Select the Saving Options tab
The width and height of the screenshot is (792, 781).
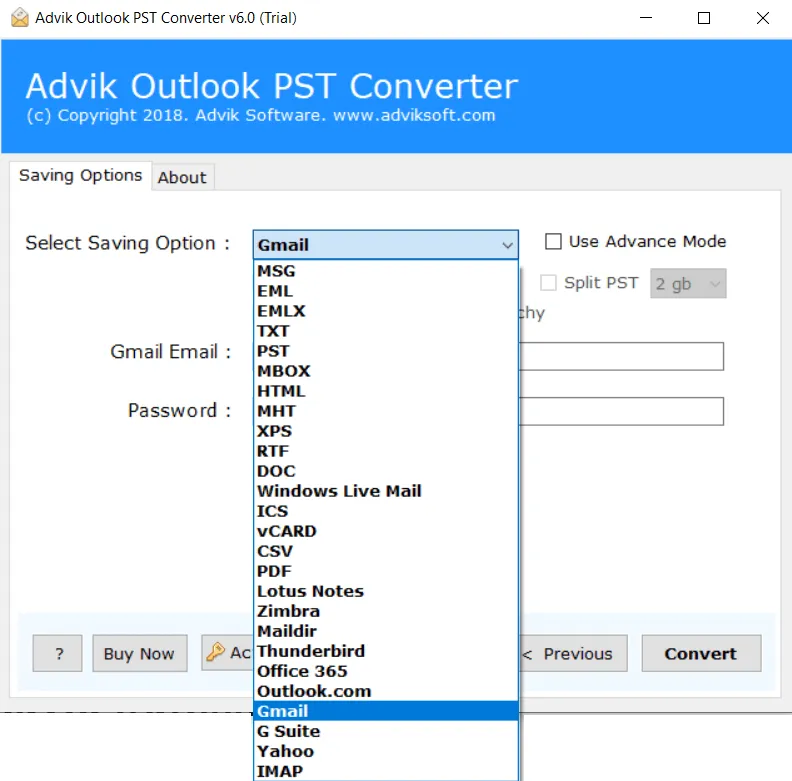coord(81,175)
